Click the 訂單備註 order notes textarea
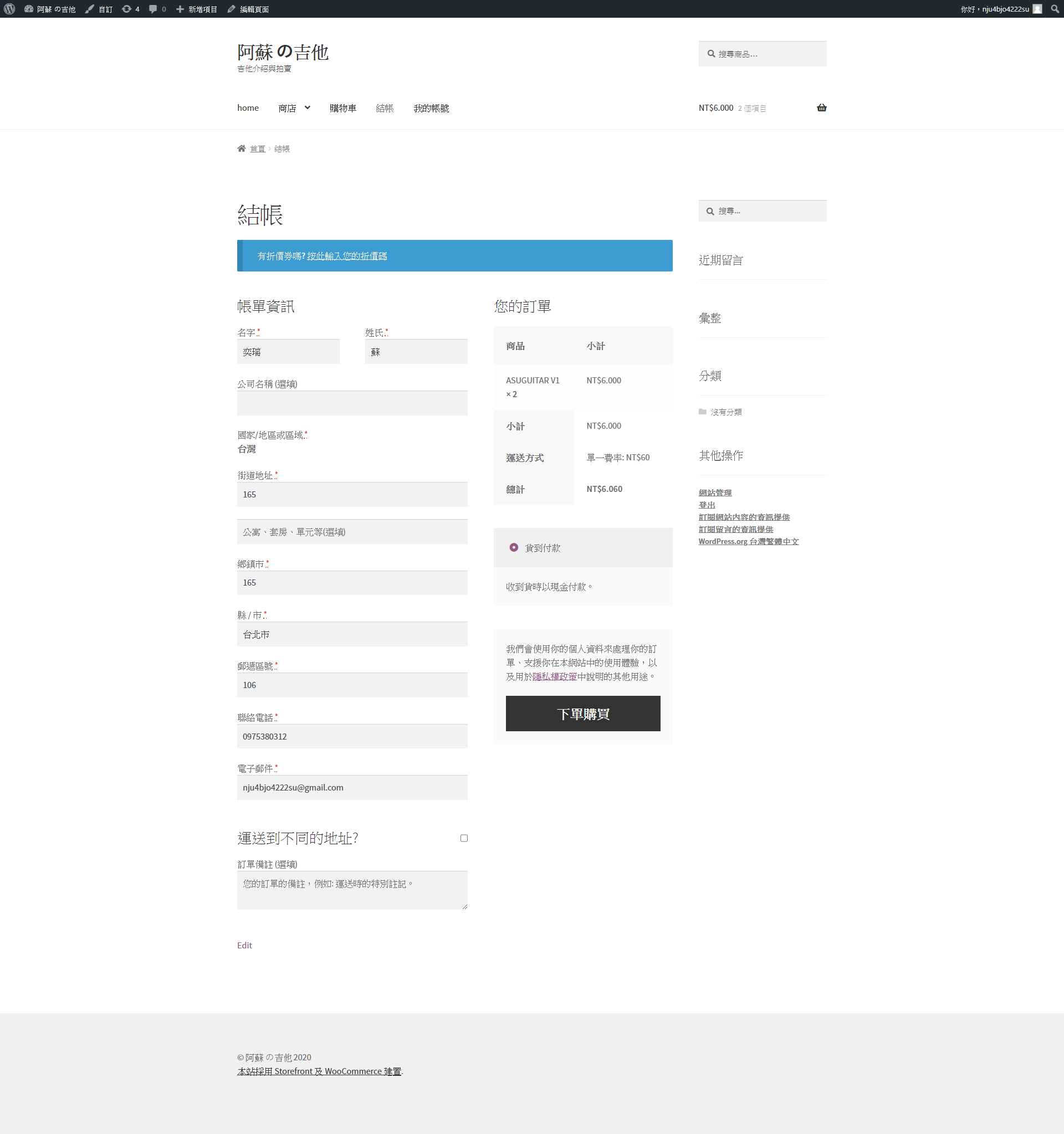Viewport: 1064px width, 1134px height. pos(352,890)
